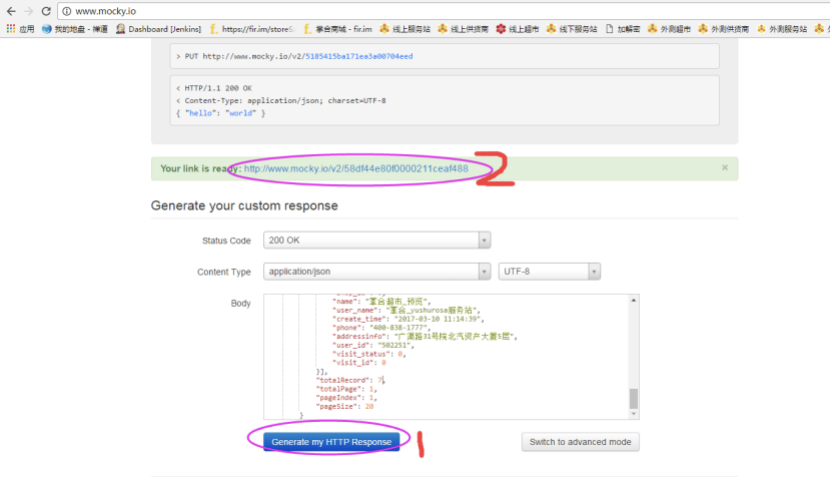Click the 'Generate your custom response' heading

[244, 206]
